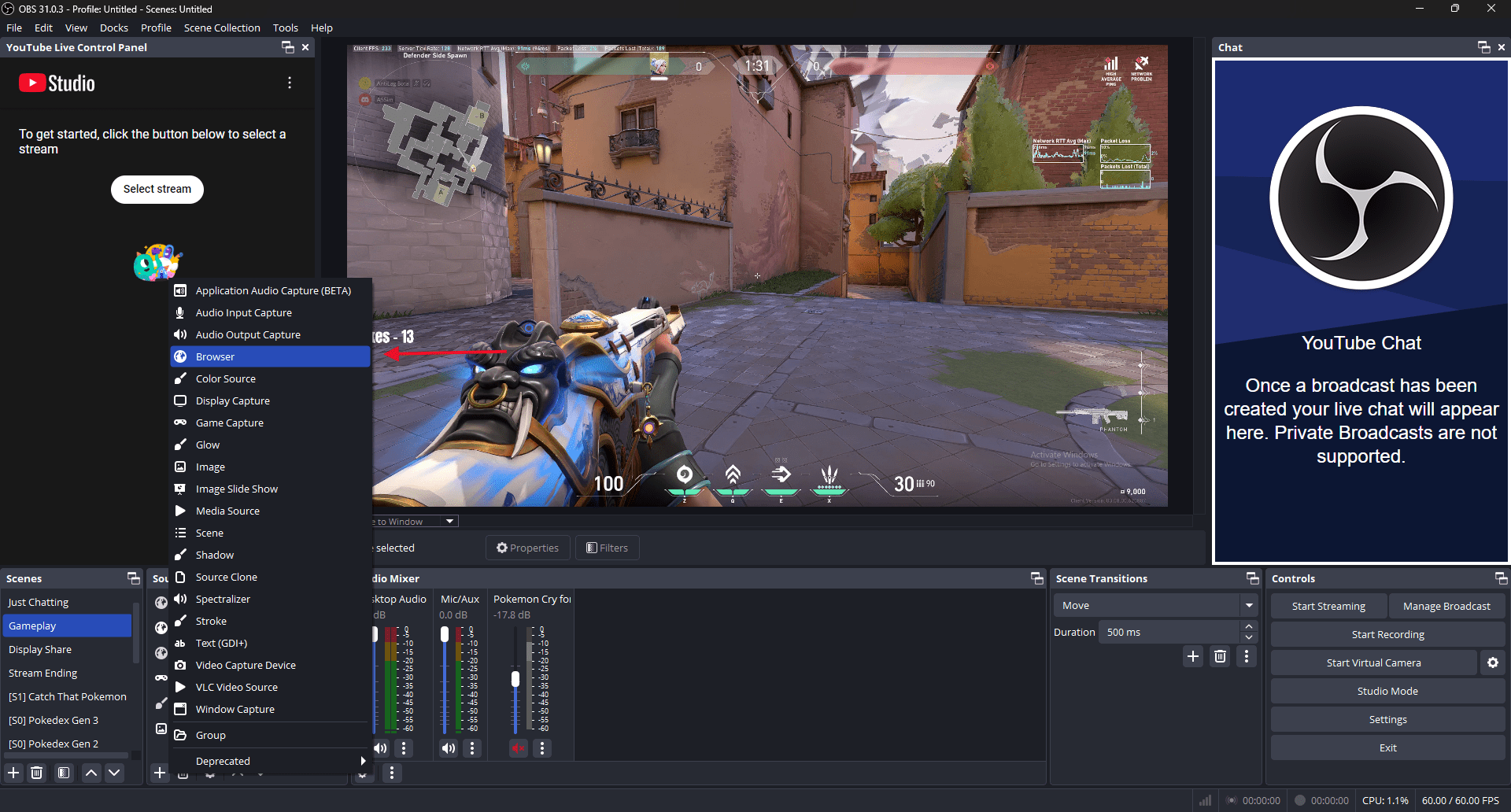Image resolution: width=1511 pixels, height=812 pixels.
Task: Mute the Mic/Aux source
Action: click(x=449, y=748)
